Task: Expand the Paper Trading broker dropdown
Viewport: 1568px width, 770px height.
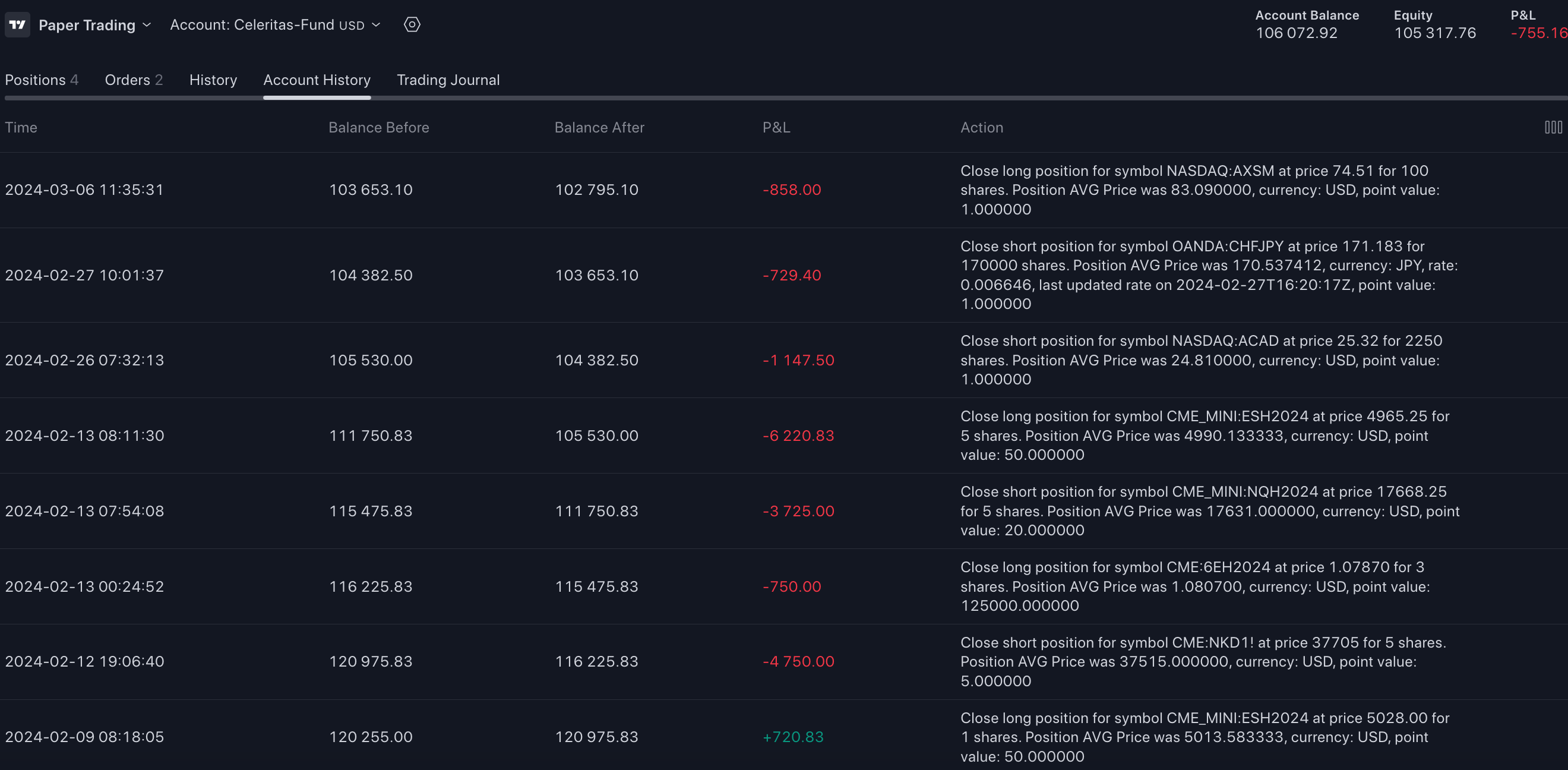Action: pos(94,25)
